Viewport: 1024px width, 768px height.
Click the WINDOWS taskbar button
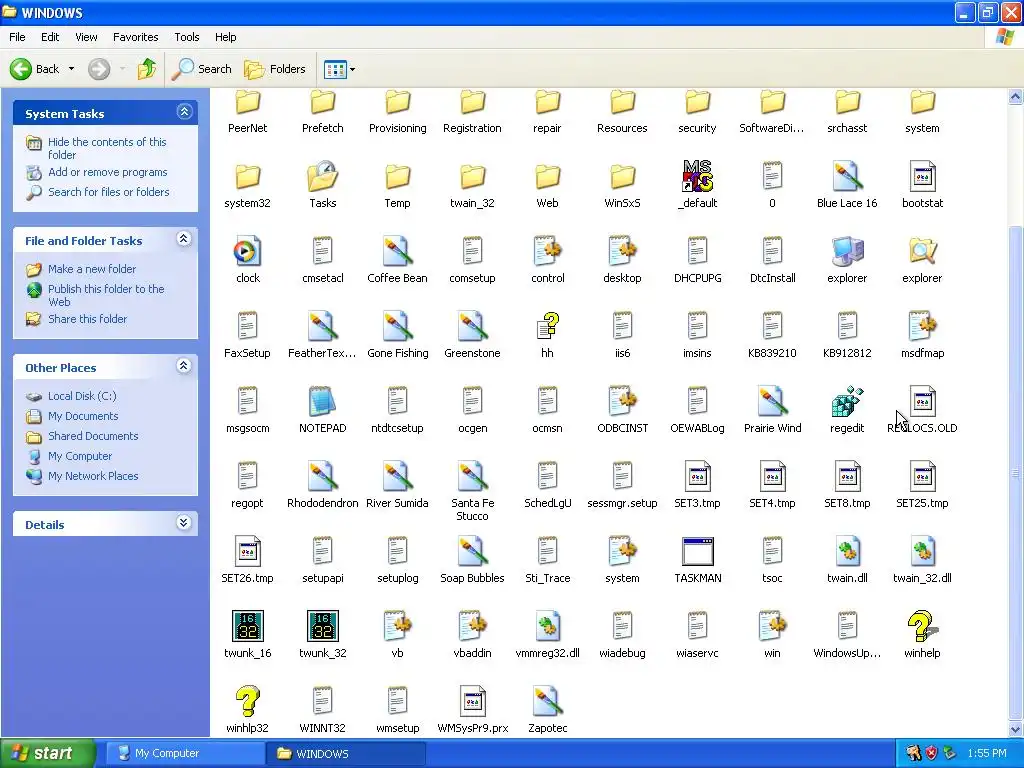click(x=346, y=753)
